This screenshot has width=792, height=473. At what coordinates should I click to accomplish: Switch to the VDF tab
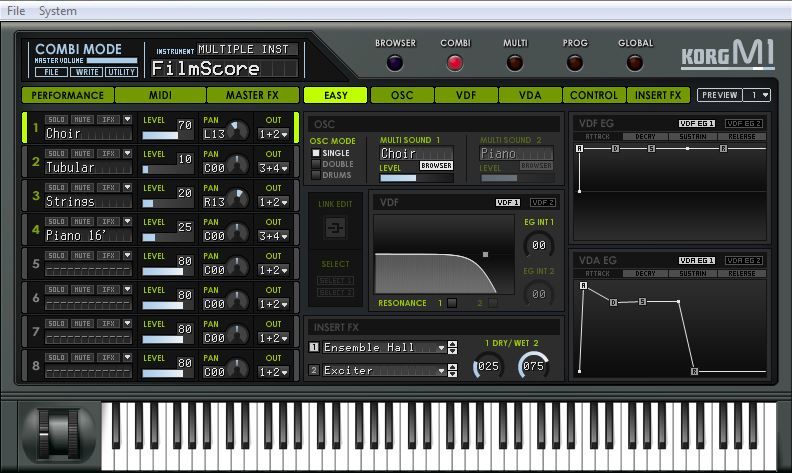466,95
